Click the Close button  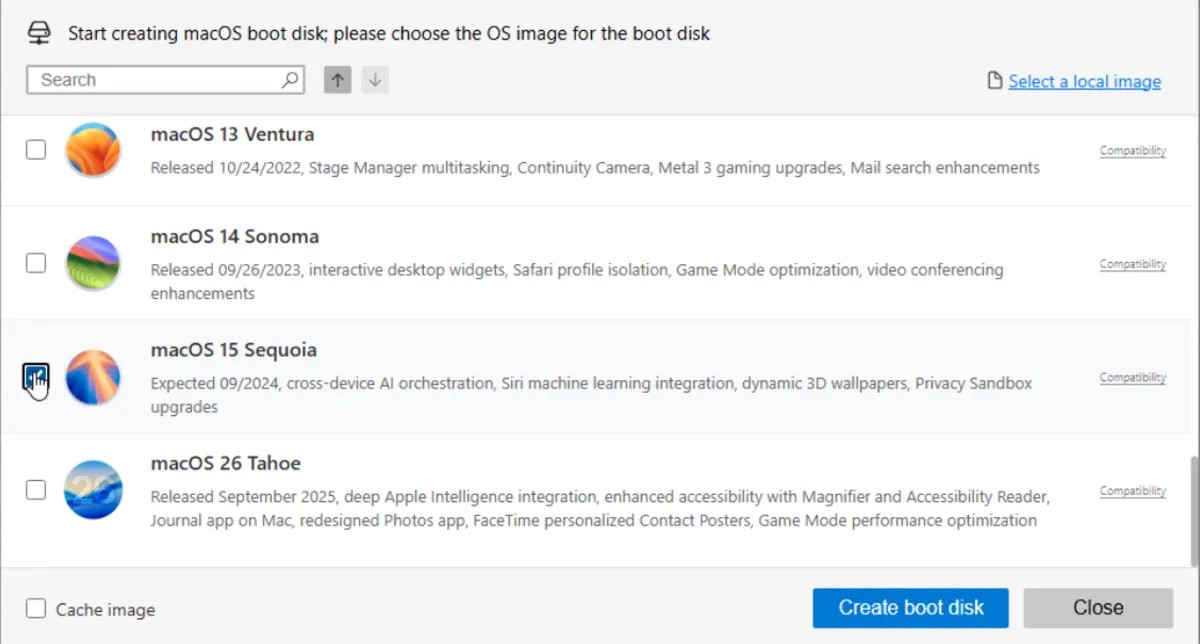point(1098,607)
